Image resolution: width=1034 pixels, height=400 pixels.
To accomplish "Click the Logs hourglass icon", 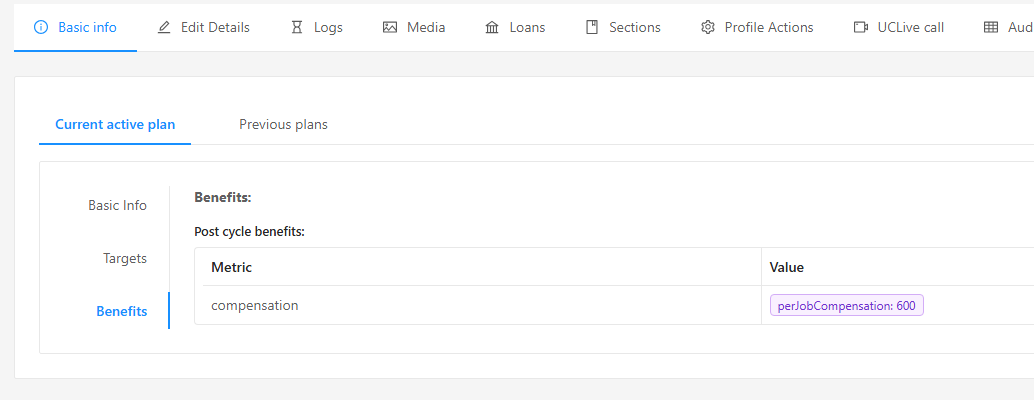I will [296, 27].
